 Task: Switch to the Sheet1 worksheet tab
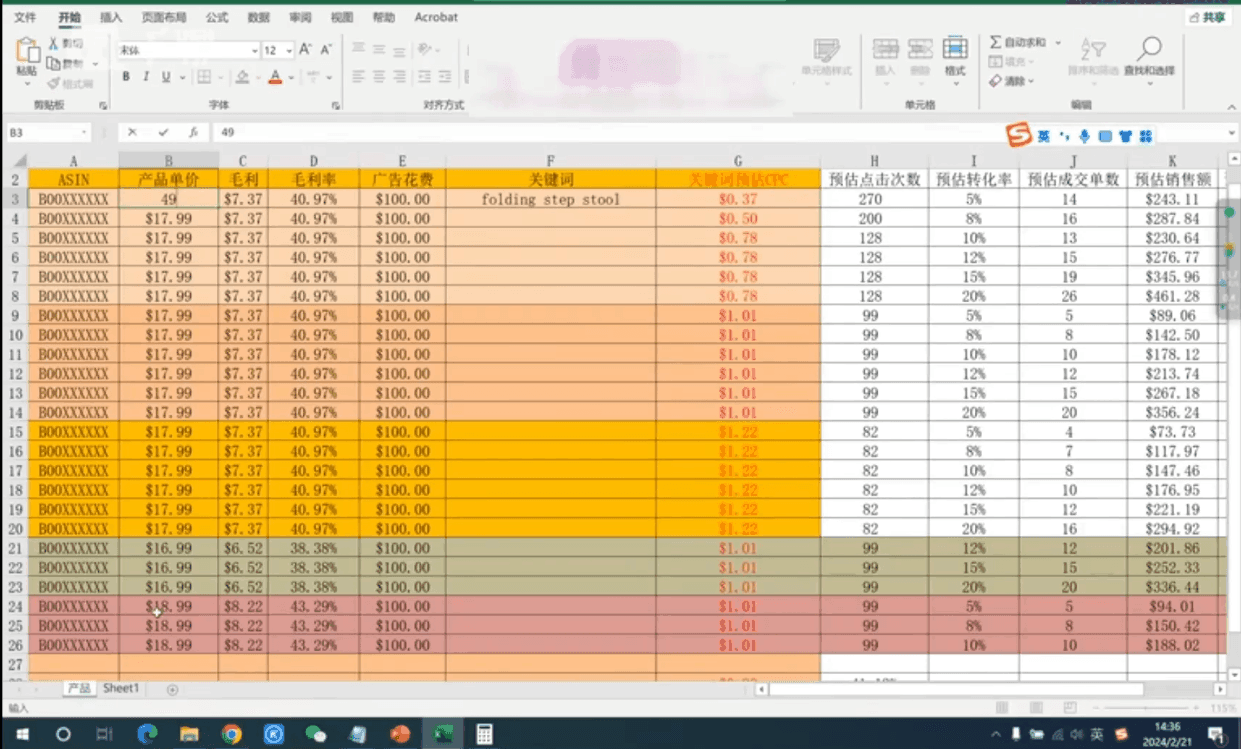[120, 688]
